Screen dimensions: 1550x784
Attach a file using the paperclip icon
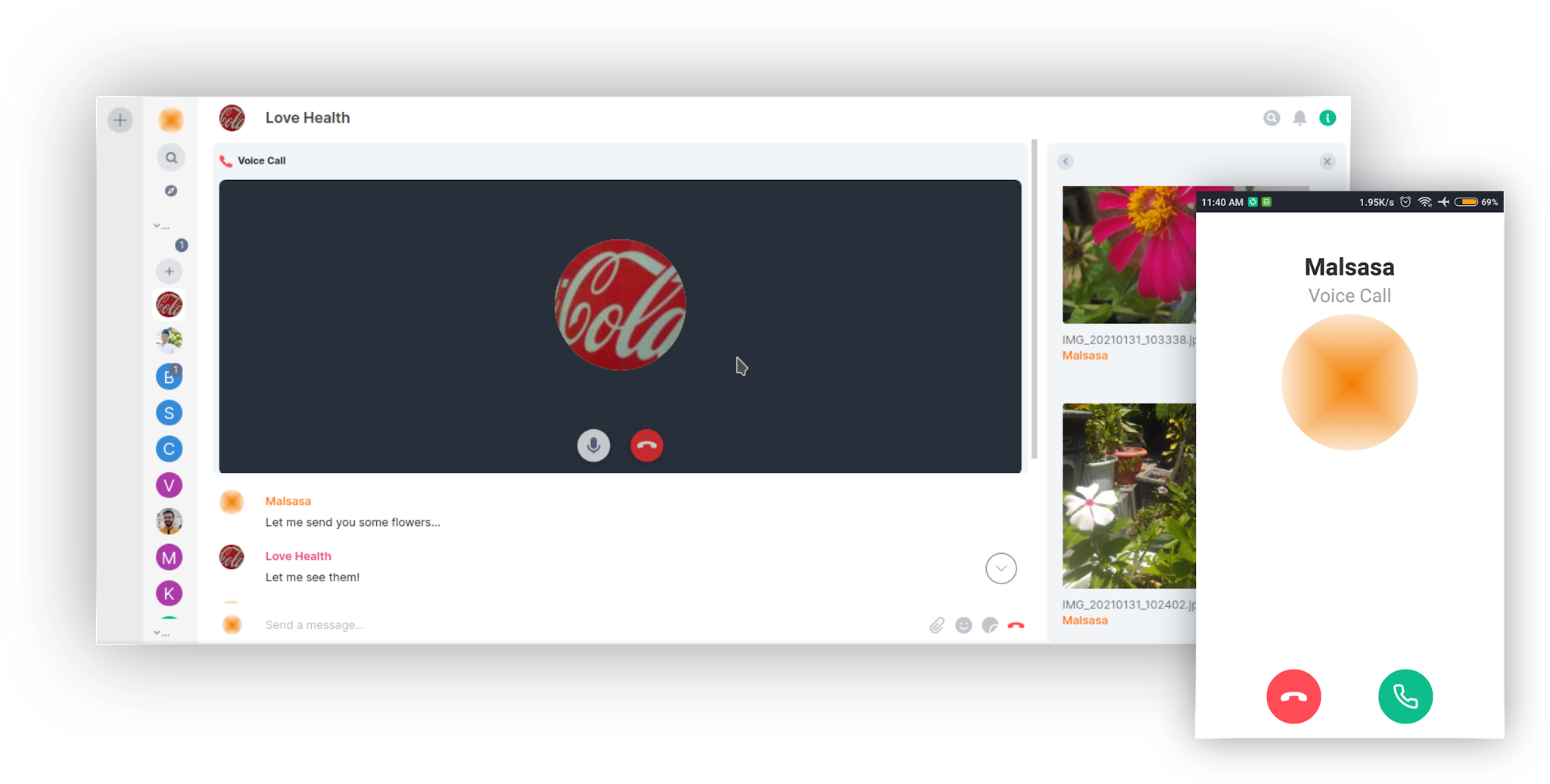pyautogui.click(x=937, y=625)
